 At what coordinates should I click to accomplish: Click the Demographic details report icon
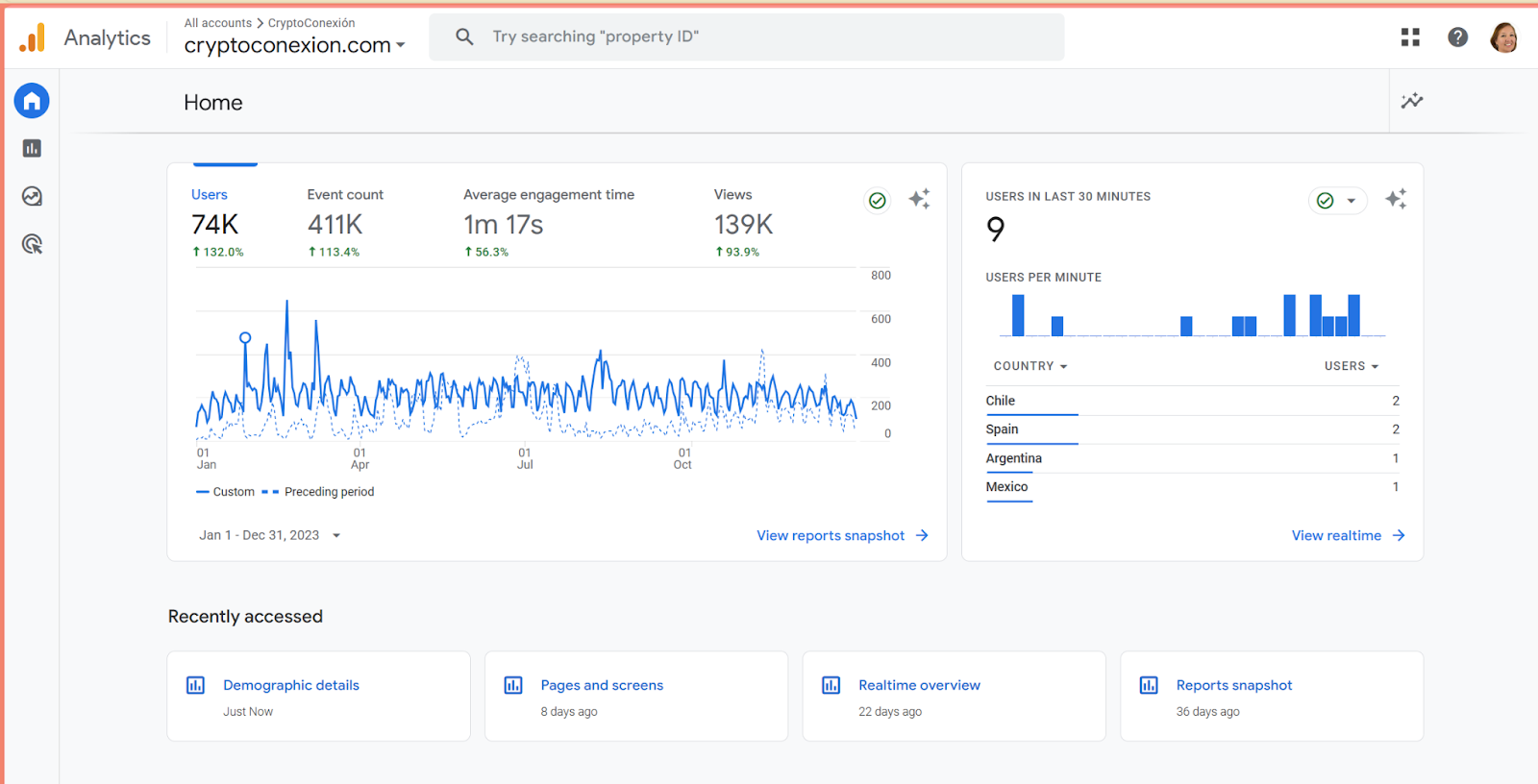(195, 685)
